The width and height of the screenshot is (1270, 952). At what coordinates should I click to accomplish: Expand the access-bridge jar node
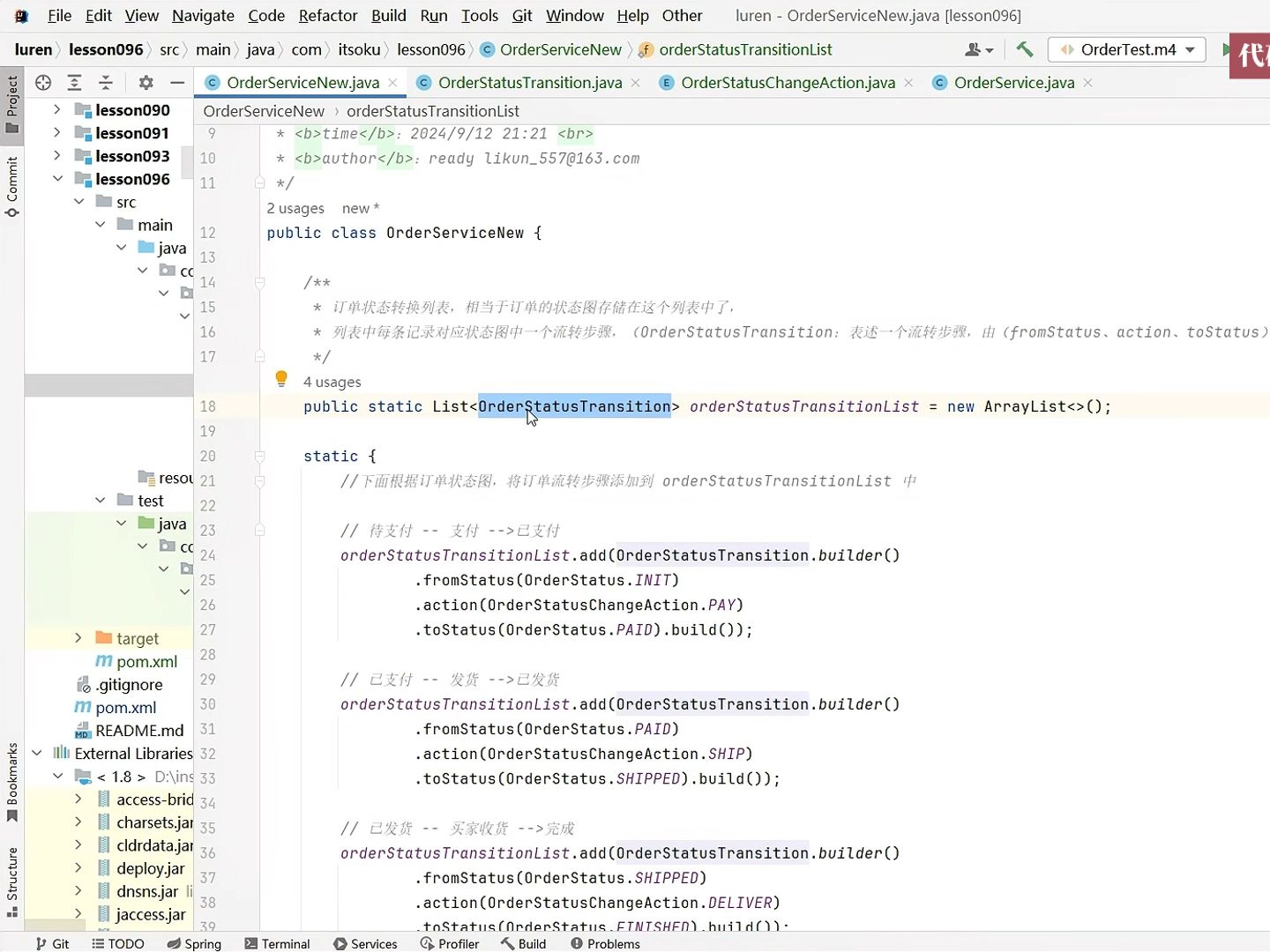pos(78,799)
